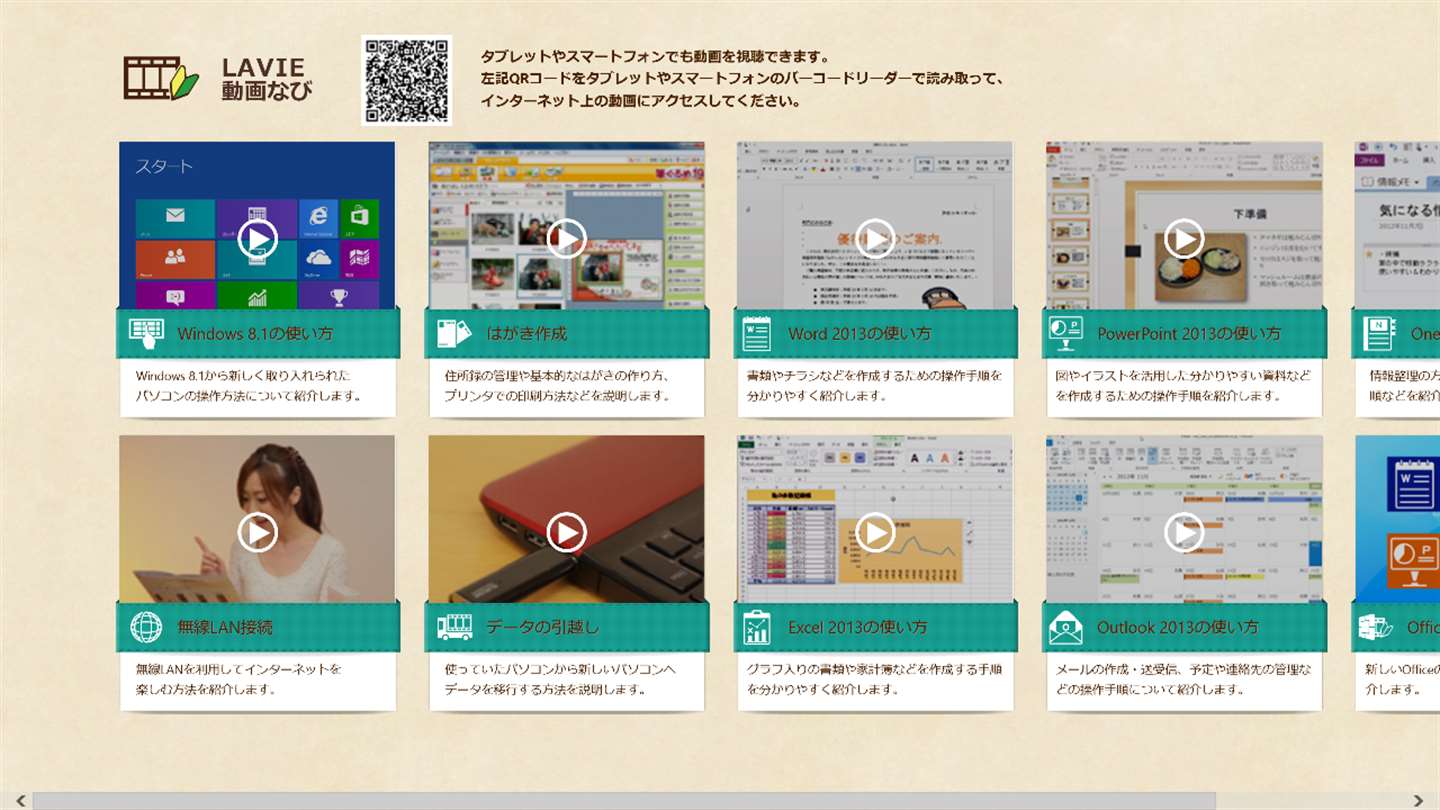Click the Word document icon in the banner
Screen dimensions: 1440x810
(756, 334)
